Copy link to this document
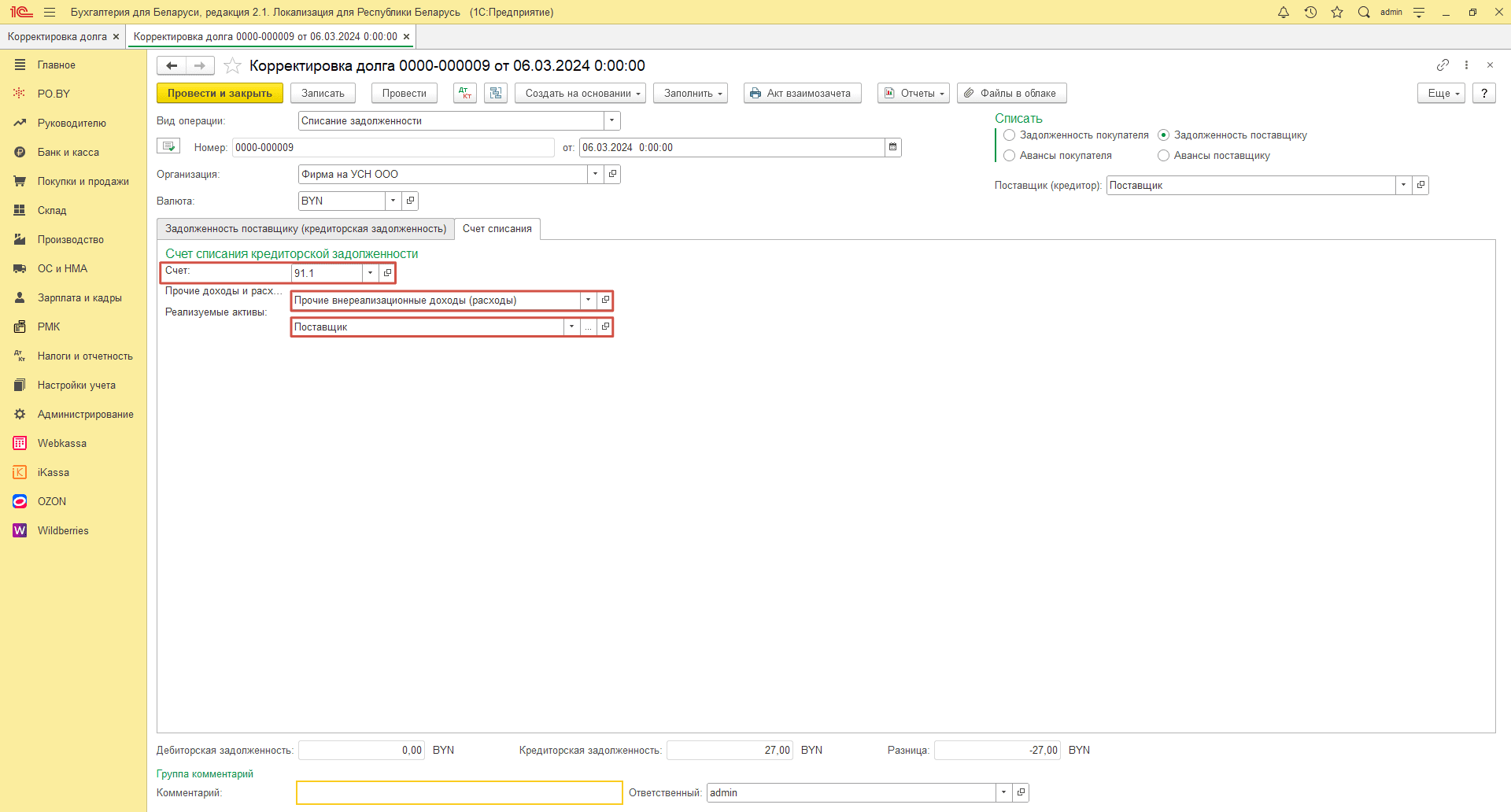The image size is (1511, 812). pos(1443,65)
